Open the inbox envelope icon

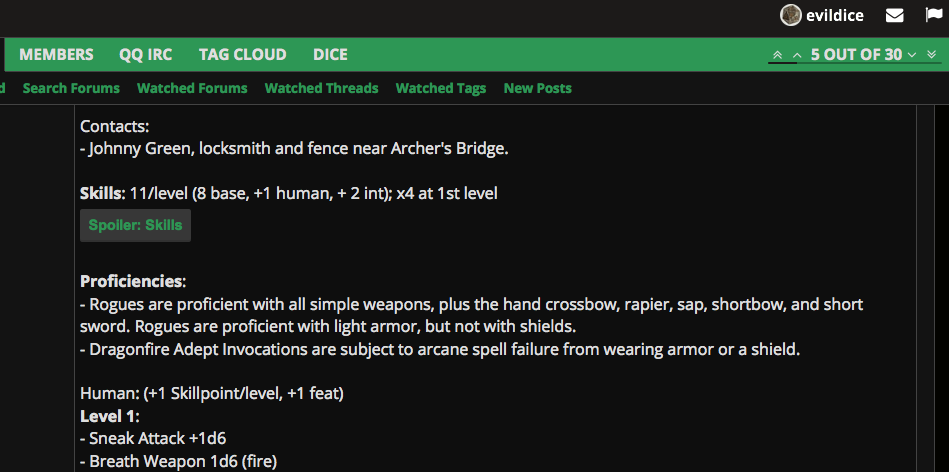(895, 15)
